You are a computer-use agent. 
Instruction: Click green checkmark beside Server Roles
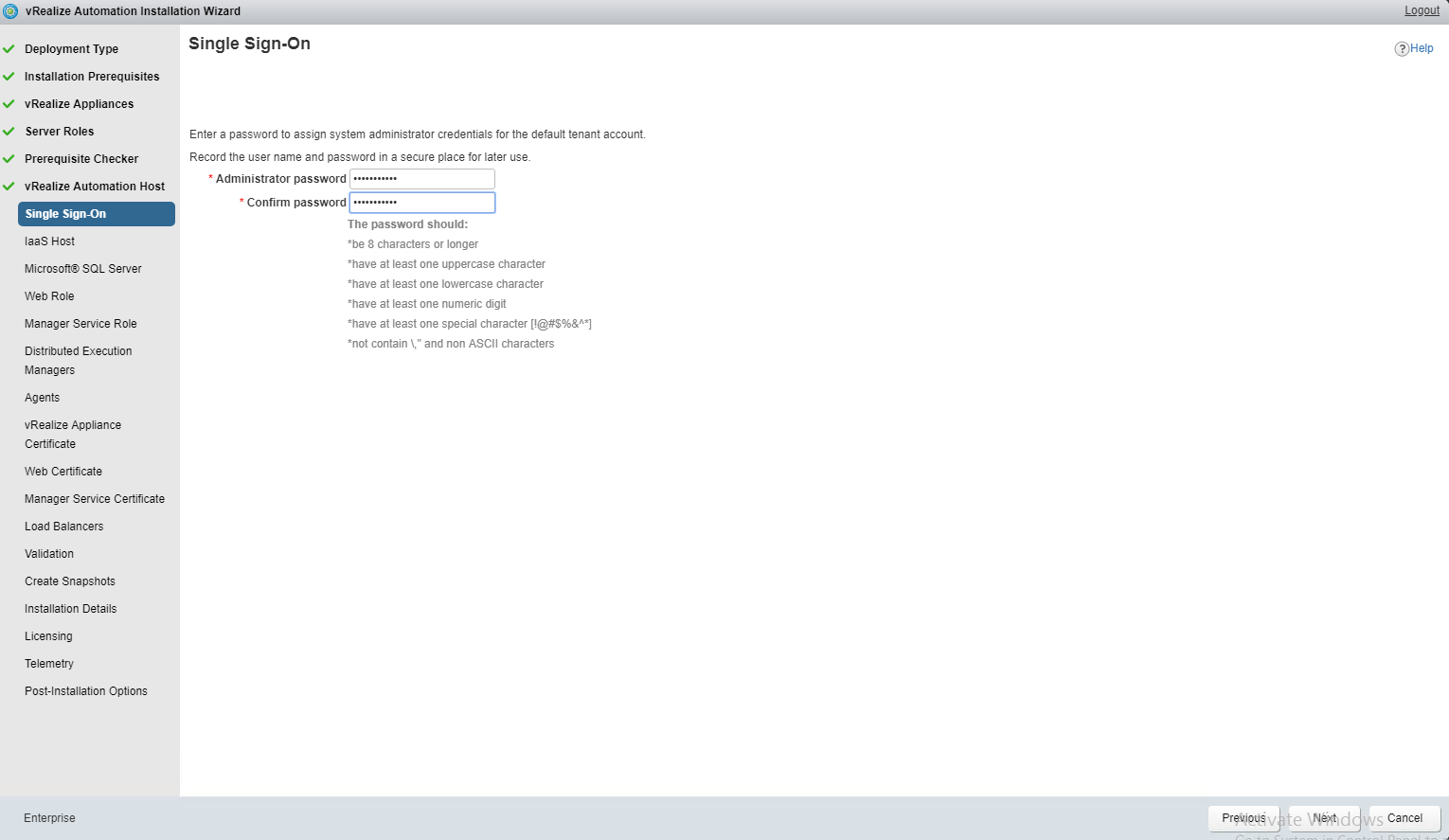tap(9, 132)
